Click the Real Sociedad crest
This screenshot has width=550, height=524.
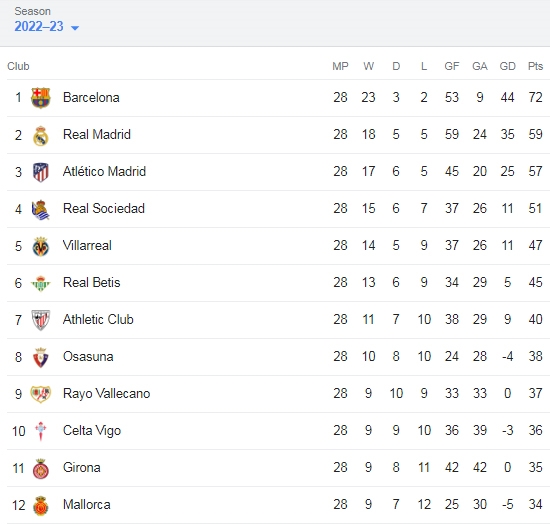40,209
